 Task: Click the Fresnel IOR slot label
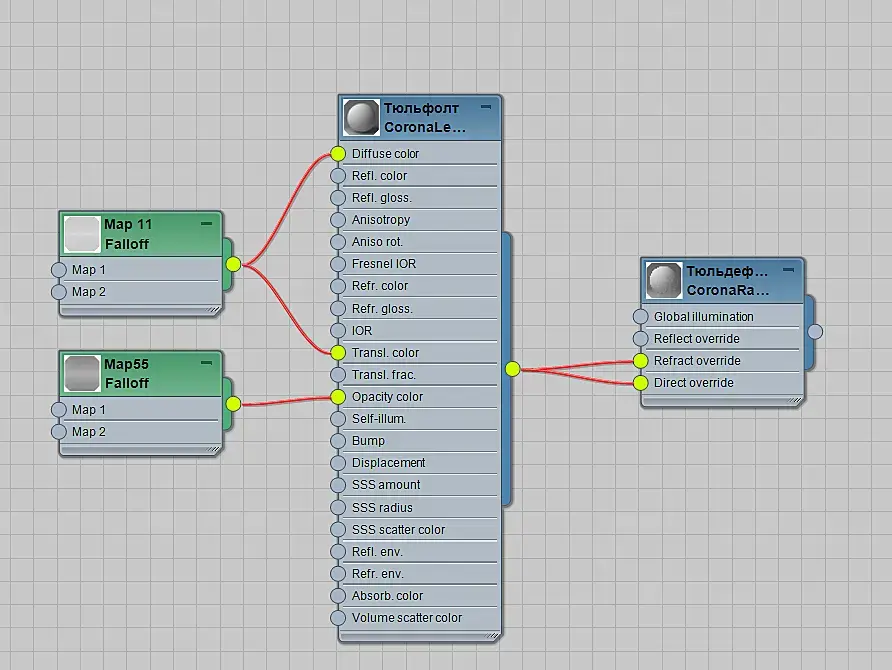tap(384, 264)
